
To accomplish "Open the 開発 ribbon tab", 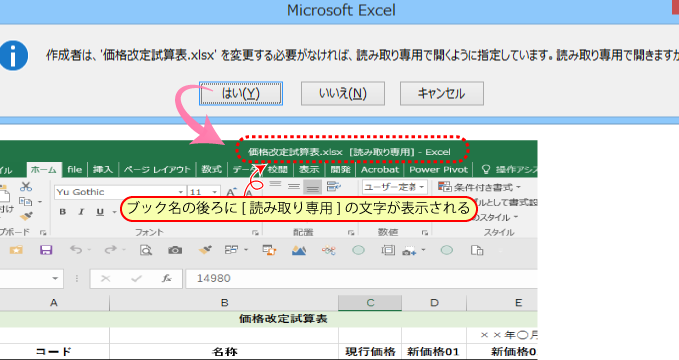I will pyautogui.click(x=340, y=169).
